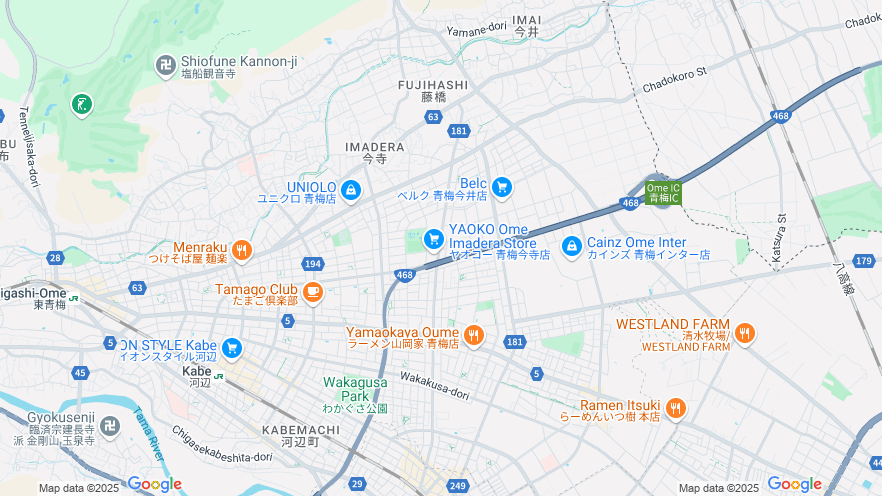This screenshot has width=882, height=496.
Task: Select the Cainz Ome Inter text label
Action: [648, 248]
